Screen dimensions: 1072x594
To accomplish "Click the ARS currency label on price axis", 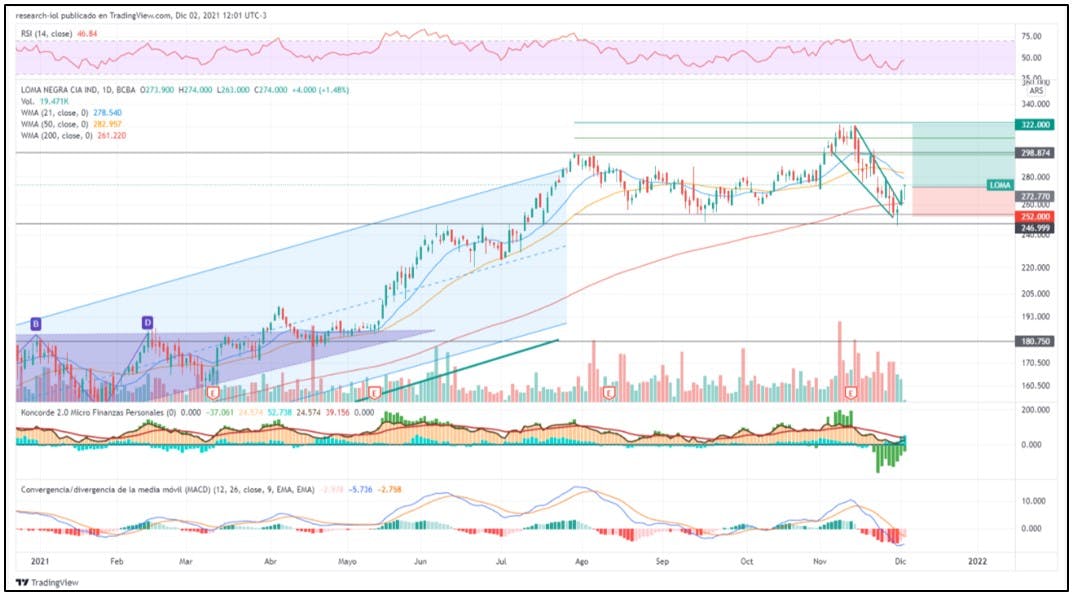I will click(1036, 91).
